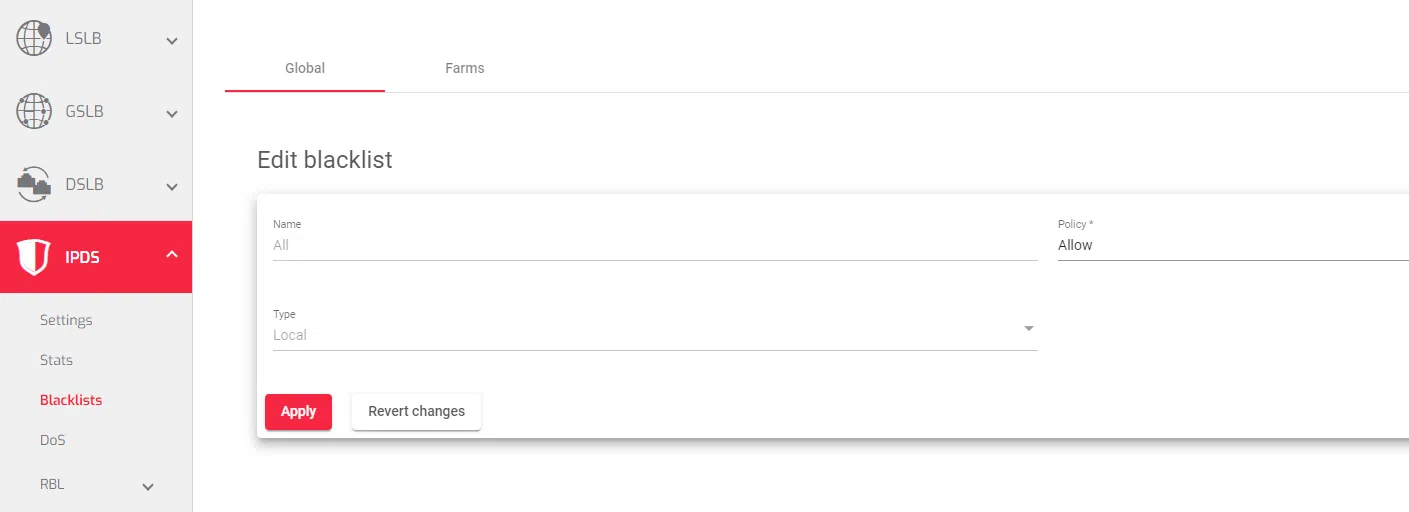The width and height of the screenshot is (1409, 512).
Task: Open the DoS sidebar item
Action: [52, 440]
